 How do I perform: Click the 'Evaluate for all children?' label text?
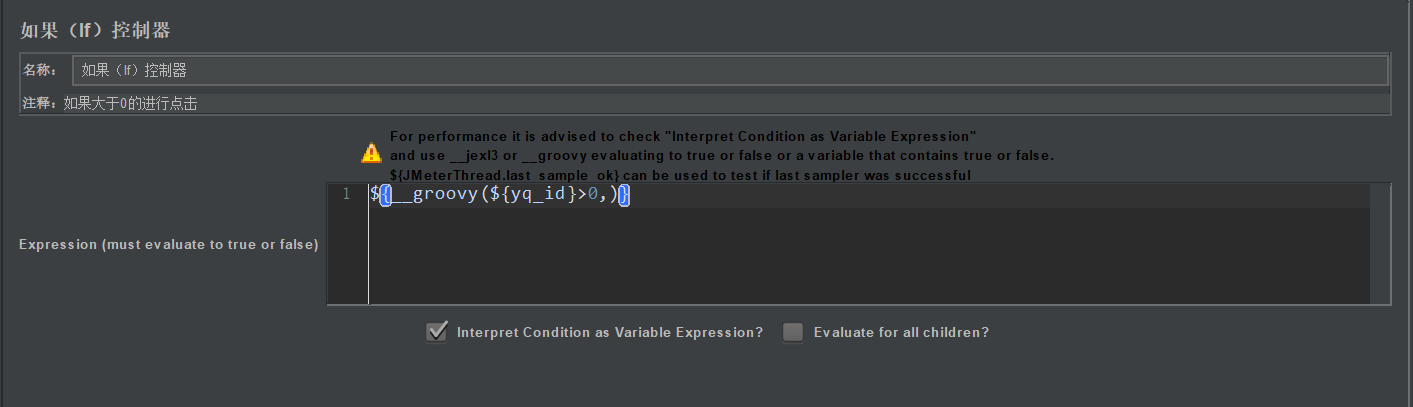click(901, 332)
